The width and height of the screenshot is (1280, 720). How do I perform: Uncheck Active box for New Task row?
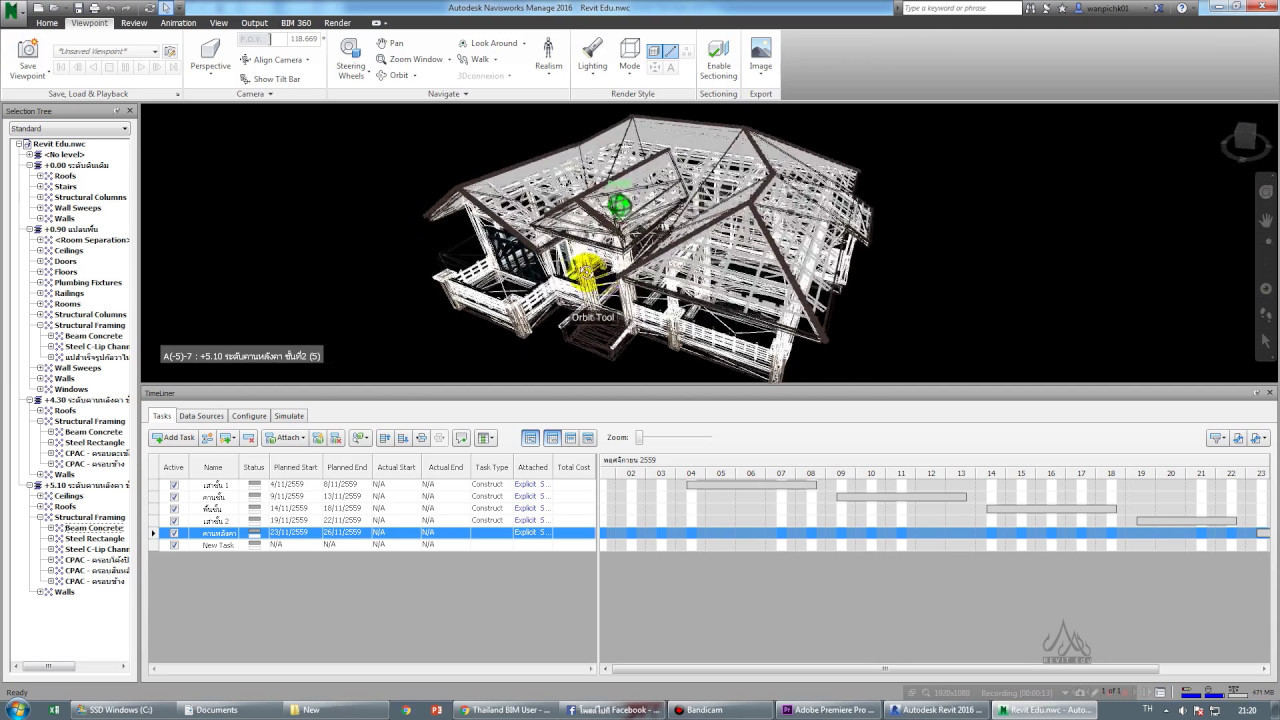(x=174, y=545)
